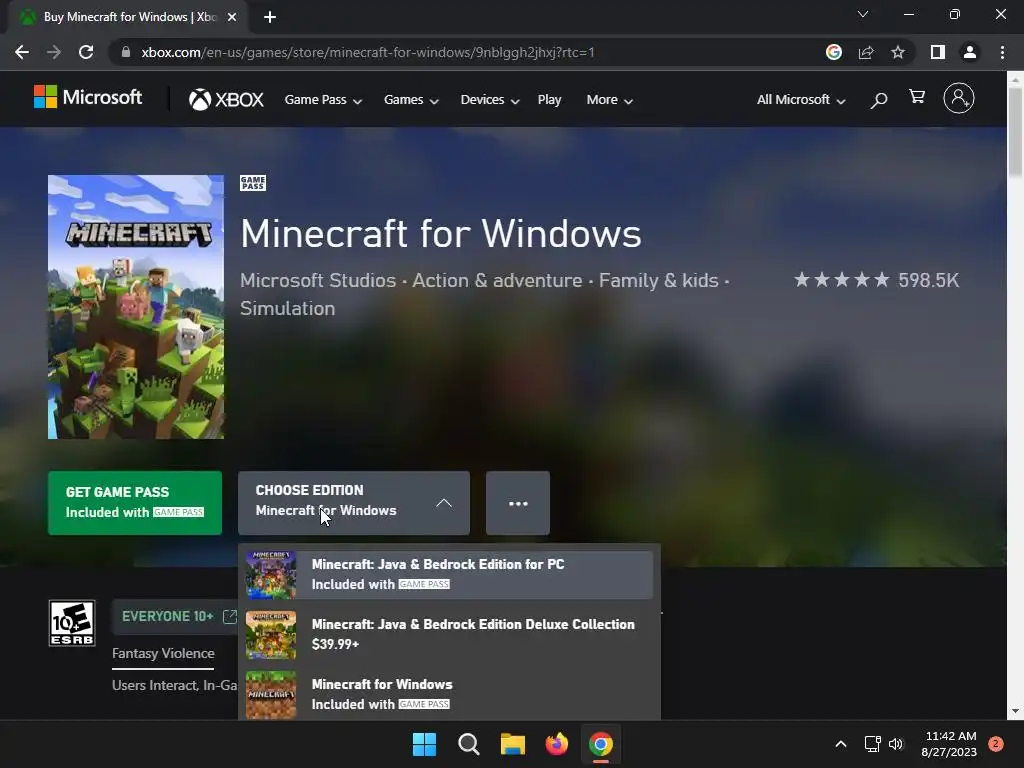Click the browser forward arrow

54,52
